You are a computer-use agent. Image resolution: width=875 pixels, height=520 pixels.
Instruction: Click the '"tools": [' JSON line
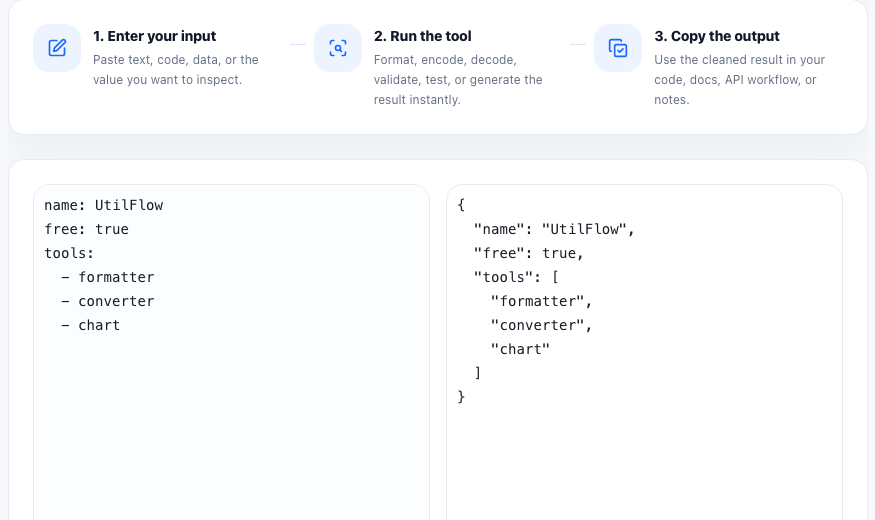click(516, 277)
